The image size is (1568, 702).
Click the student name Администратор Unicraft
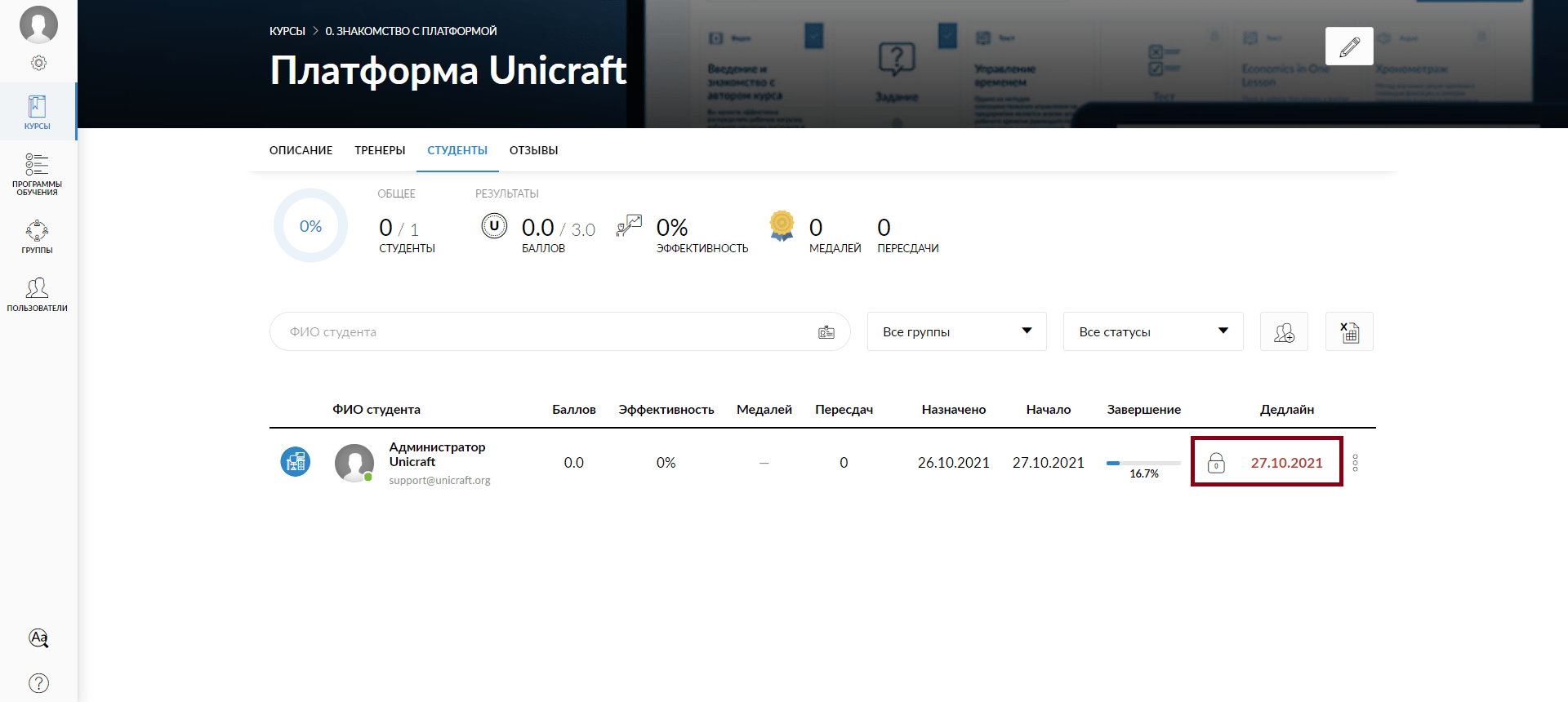pos(437,455)
